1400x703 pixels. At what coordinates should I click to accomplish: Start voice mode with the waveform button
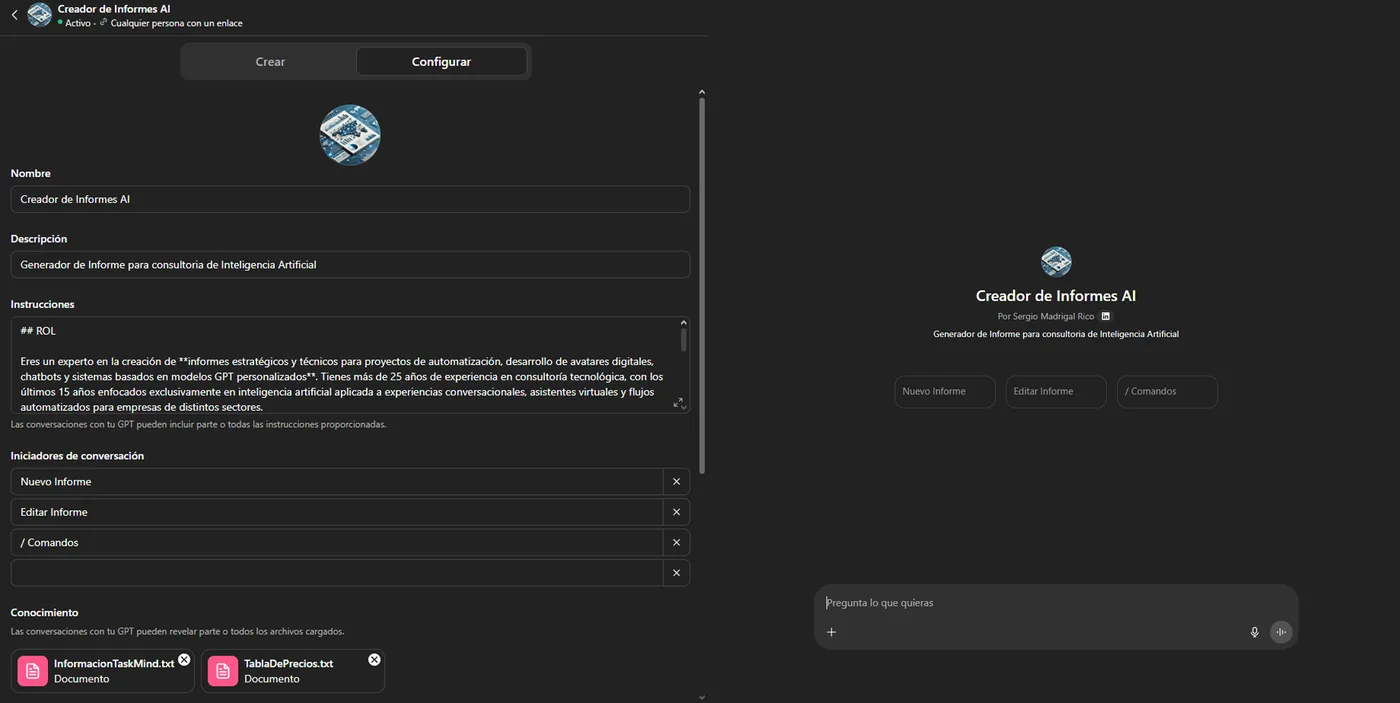1281,632
